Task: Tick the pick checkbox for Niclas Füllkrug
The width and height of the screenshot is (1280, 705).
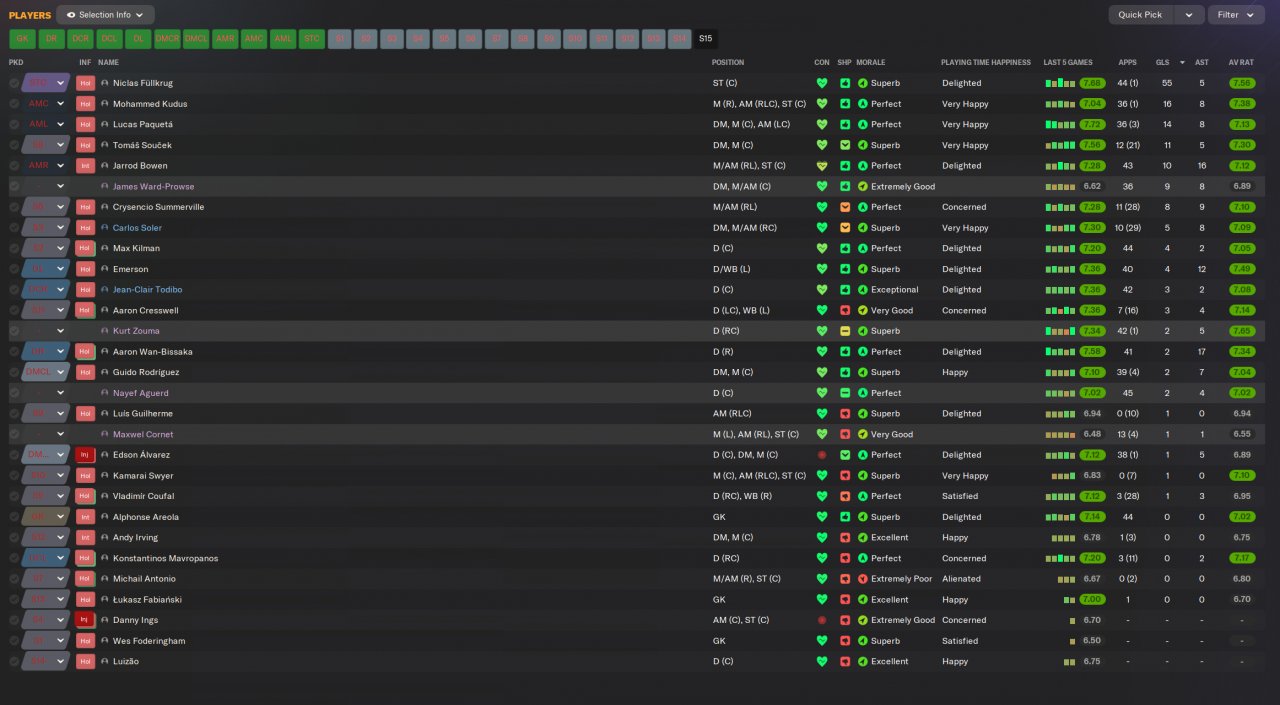Action: [x=14, y=83]
